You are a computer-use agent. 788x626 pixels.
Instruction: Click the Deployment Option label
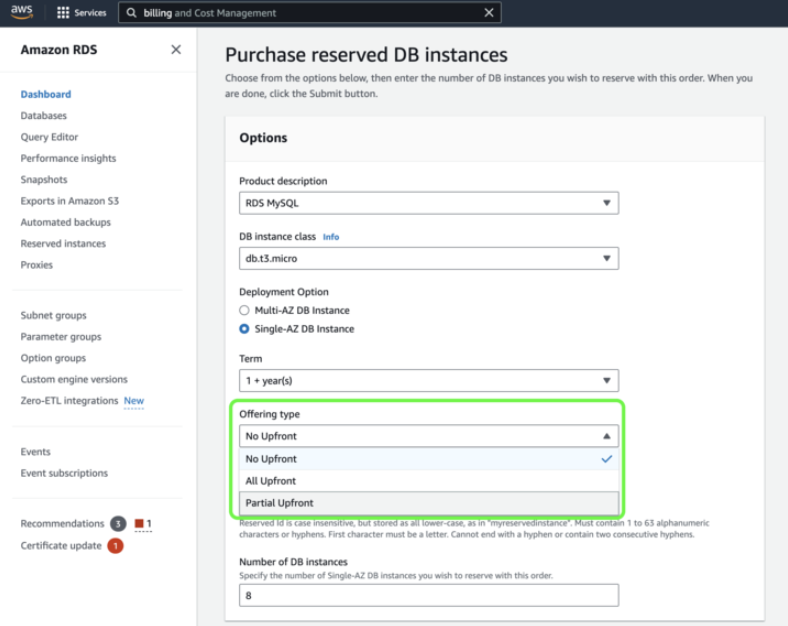click(x=284, y=292)
